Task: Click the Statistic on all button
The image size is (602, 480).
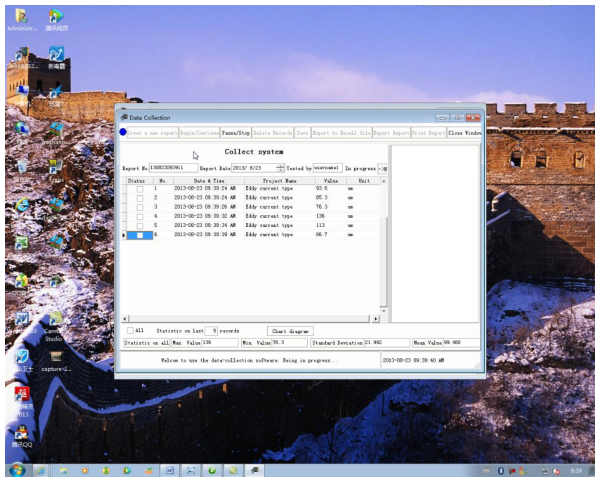Action: click(x=146, y=343)
